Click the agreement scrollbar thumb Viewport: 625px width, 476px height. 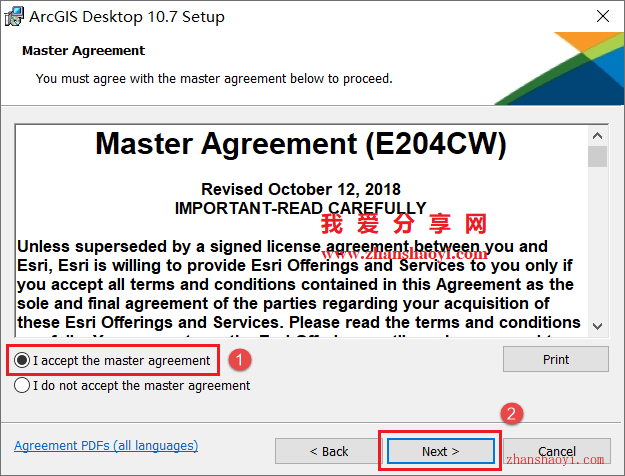click(x=597, y=156)
